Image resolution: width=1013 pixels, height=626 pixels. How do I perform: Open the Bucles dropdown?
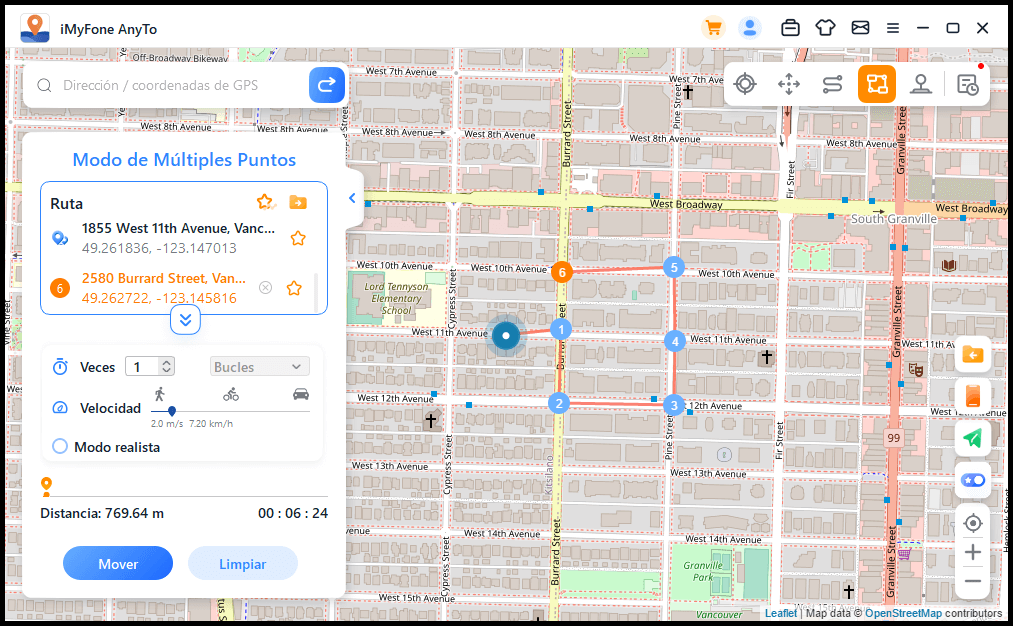pos(259,366)
